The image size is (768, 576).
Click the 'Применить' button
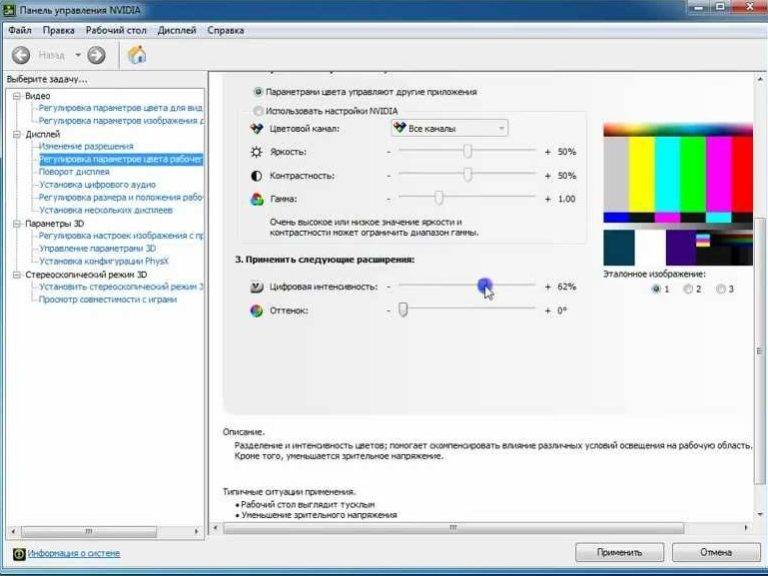(x=620, y=552)
